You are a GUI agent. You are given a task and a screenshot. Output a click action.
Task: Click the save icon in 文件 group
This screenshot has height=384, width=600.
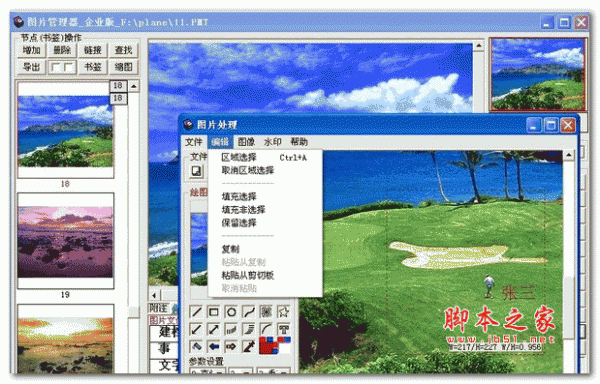coord(197,171)
